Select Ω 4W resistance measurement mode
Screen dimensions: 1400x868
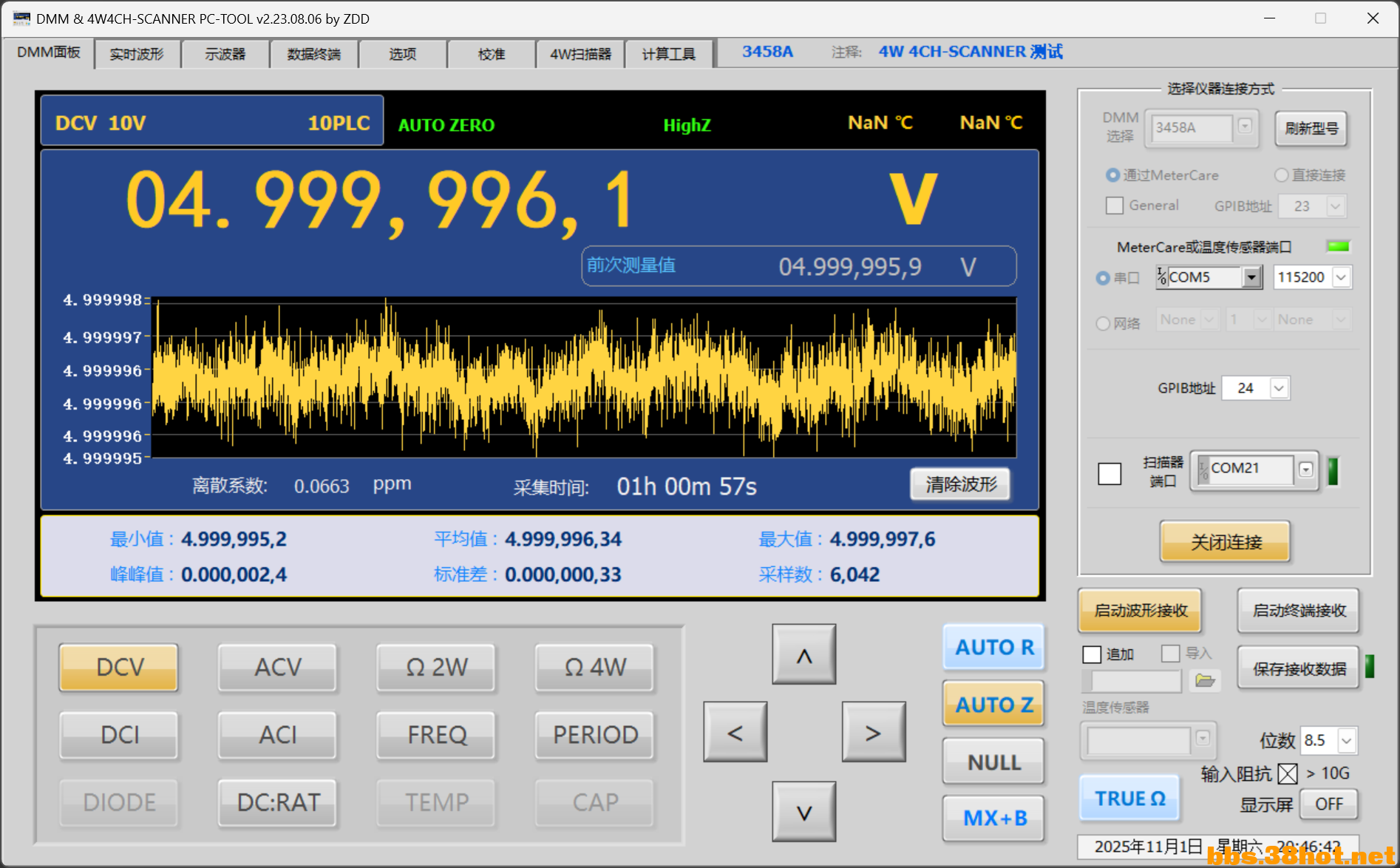pyautogui.click(x=595, y=668)
